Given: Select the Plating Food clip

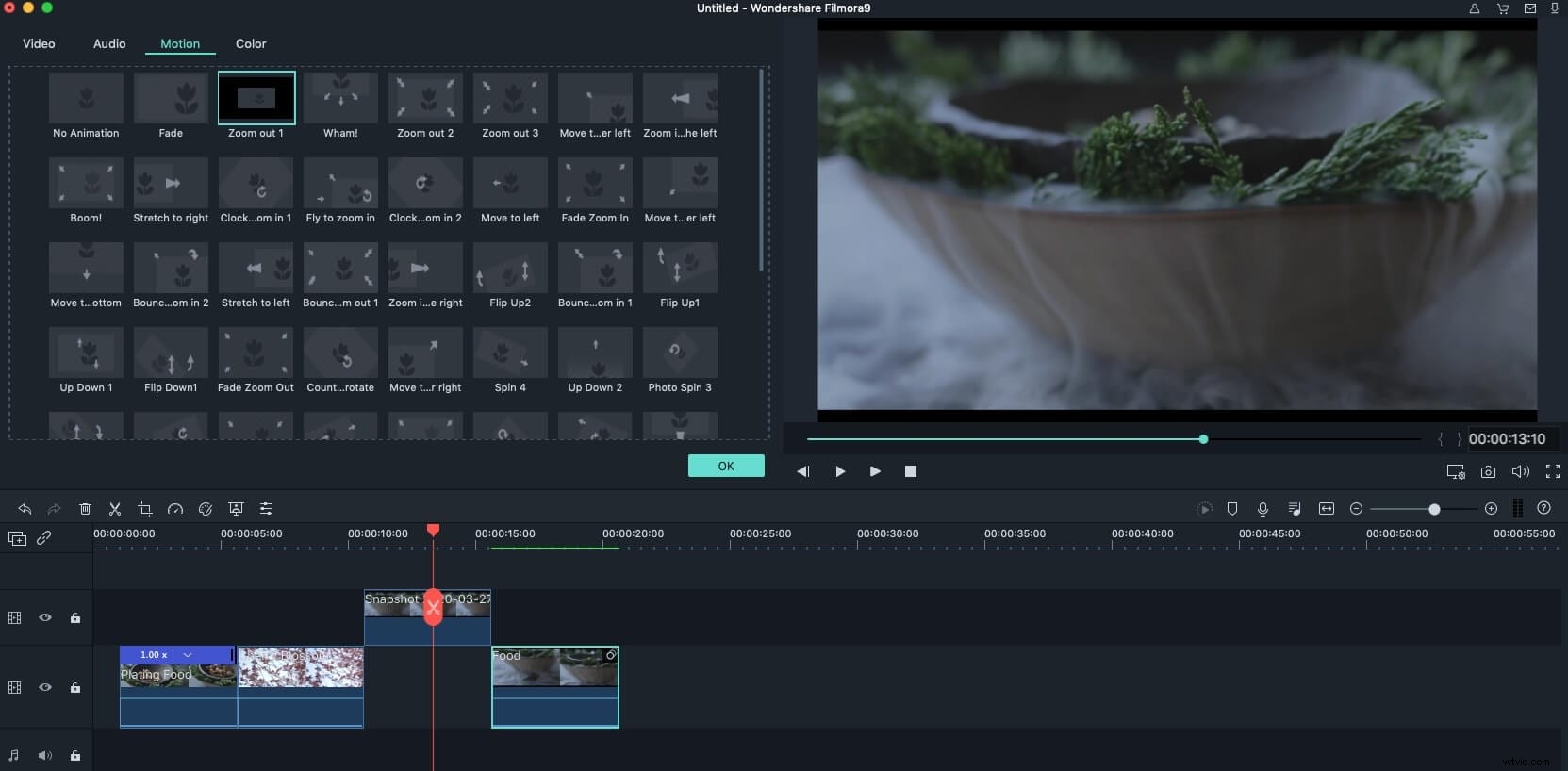Looking at the screenshot, I should (x=178, y=687).
